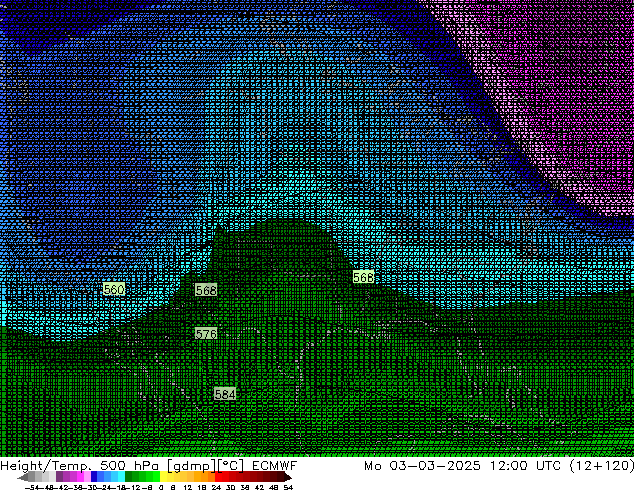This screenshot has width=634, height=490.
Task: Click the 560 contour height label
Action: click(x=114, y=289)
